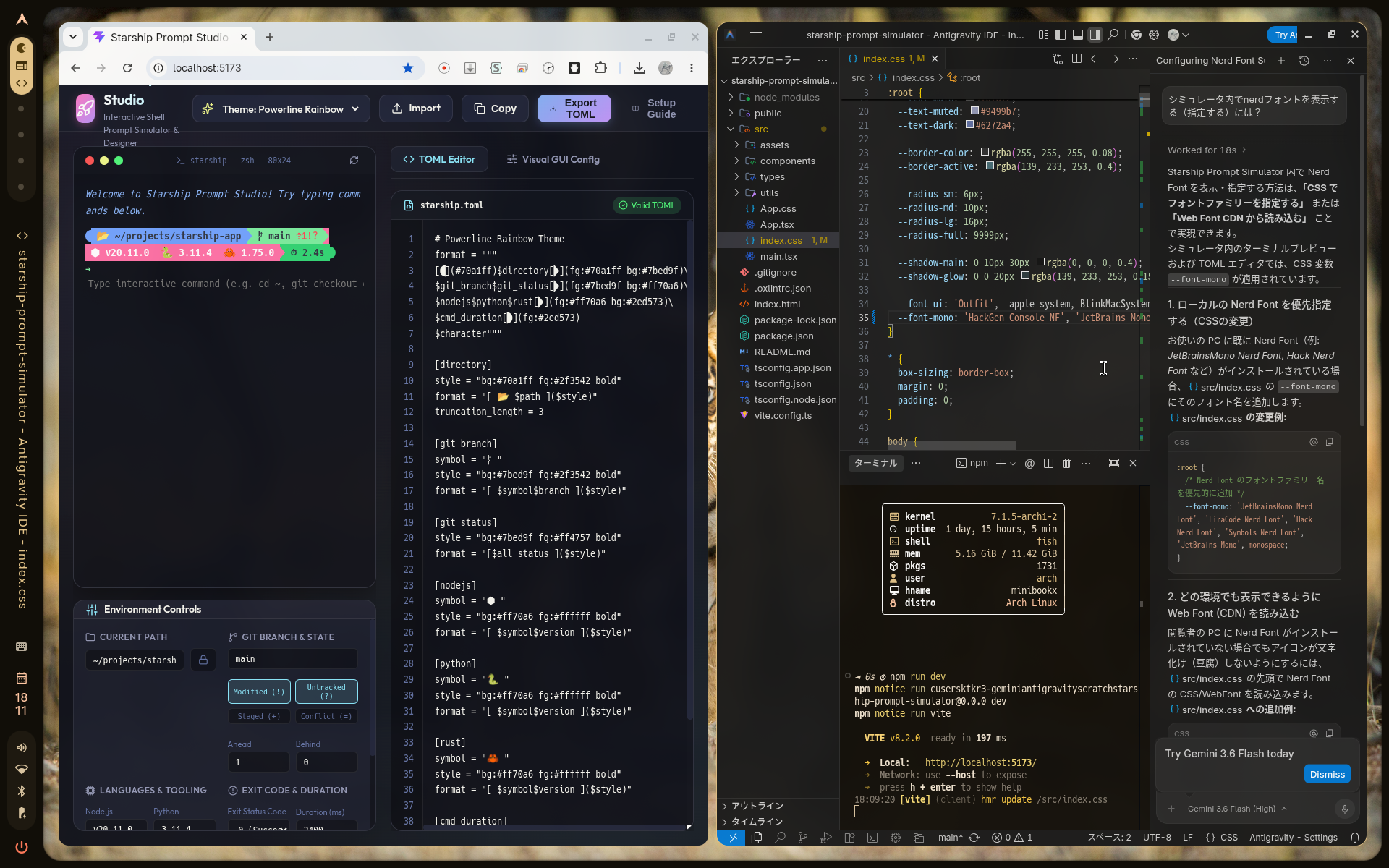Click the interactive command input in terminal preview

[x=226, y=284]
